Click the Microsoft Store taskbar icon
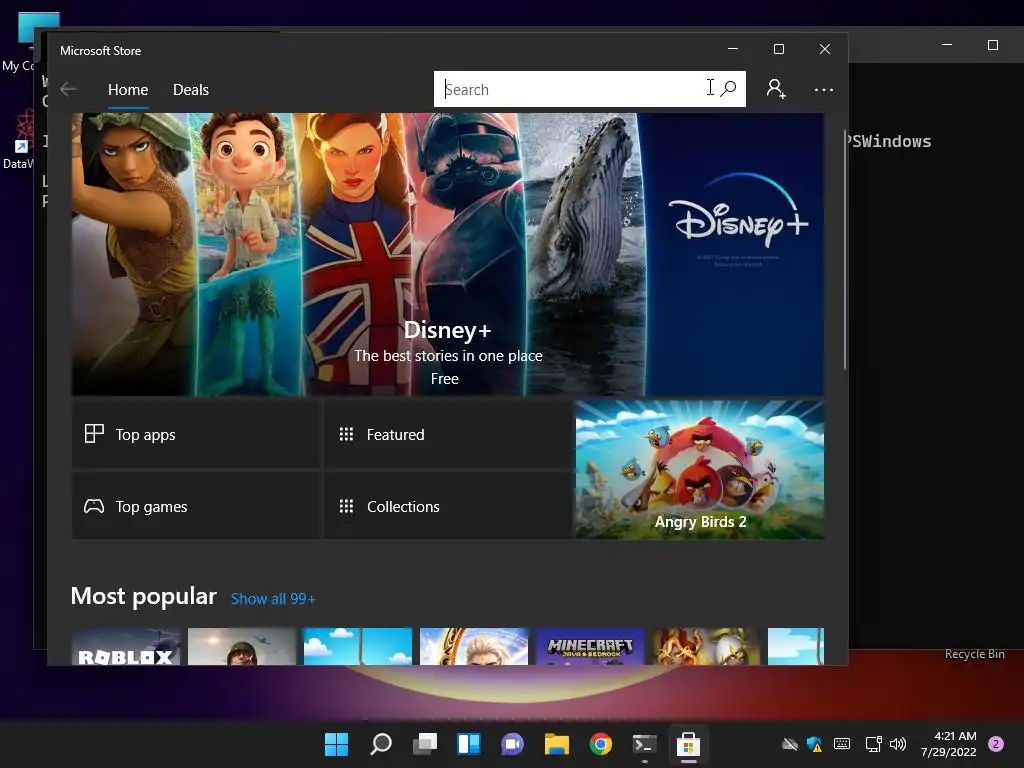Image resolution: width=1024 pixels, height=768 pixels. [688, 744]
